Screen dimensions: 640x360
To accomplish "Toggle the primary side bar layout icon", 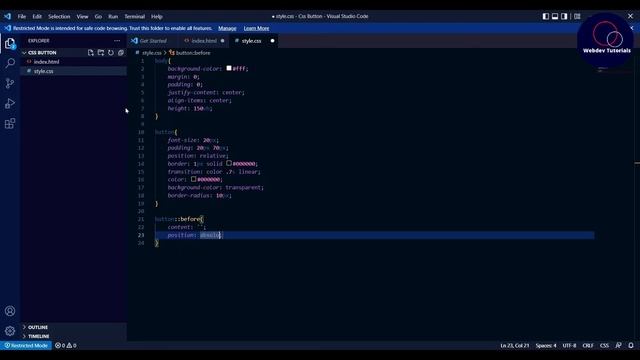I will [546, 16].
